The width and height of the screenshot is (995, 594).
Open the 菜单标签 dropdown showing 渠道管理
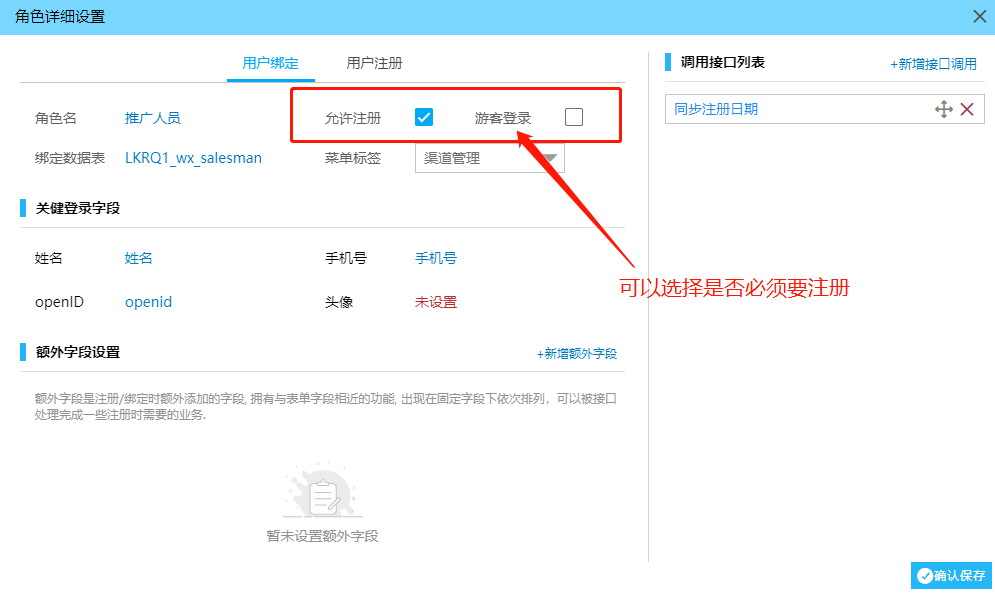489,158
